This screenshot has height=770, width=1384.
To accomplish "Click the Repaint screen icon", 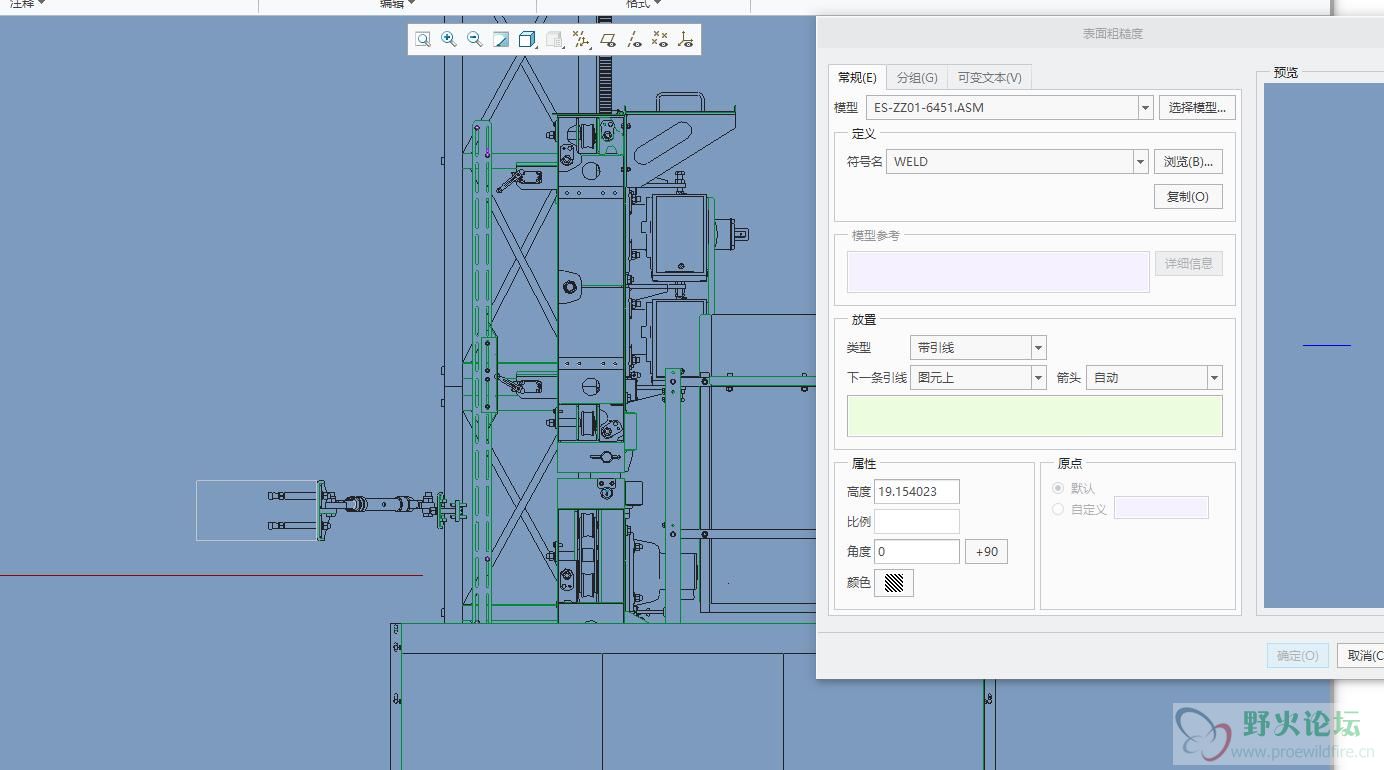I will (x=501, y=39).
